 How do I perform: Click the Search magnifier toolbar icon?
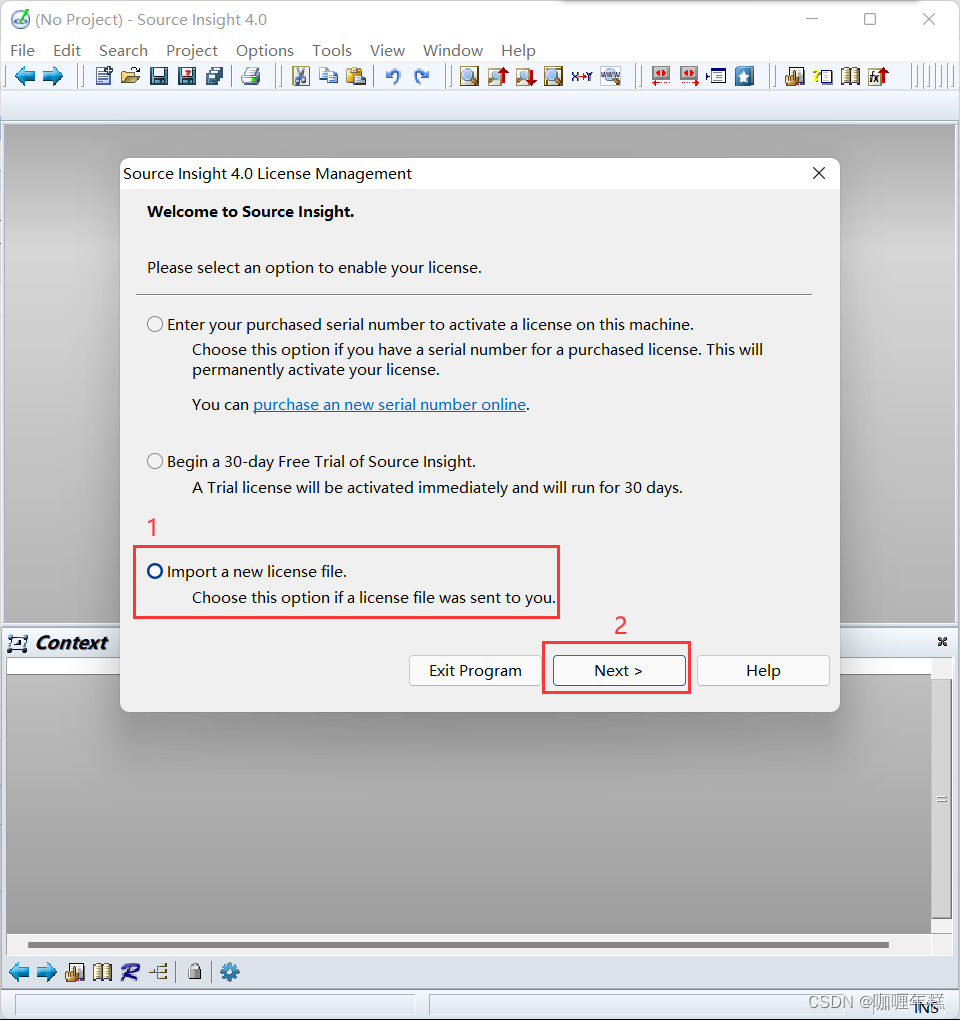pos(469,76)
